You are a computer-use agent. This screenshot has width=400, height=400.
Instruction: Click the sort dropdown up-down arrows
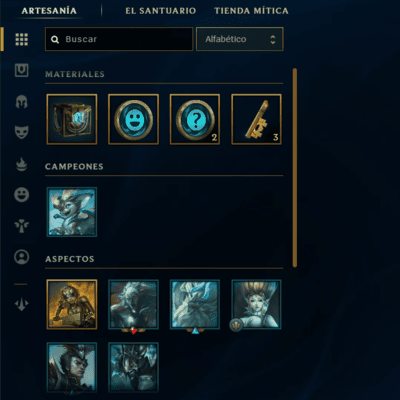[273, 39]
